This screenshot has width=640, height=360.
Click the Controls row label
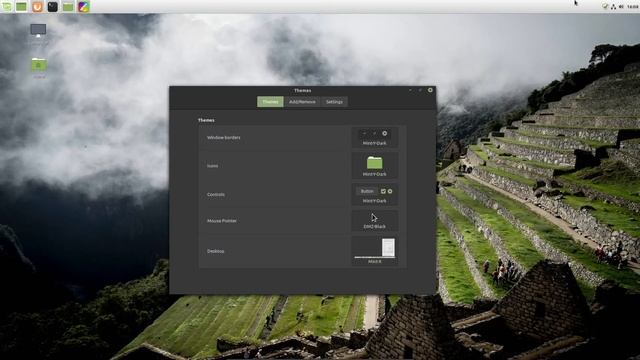pyautogui.click(x=216, y=194)
